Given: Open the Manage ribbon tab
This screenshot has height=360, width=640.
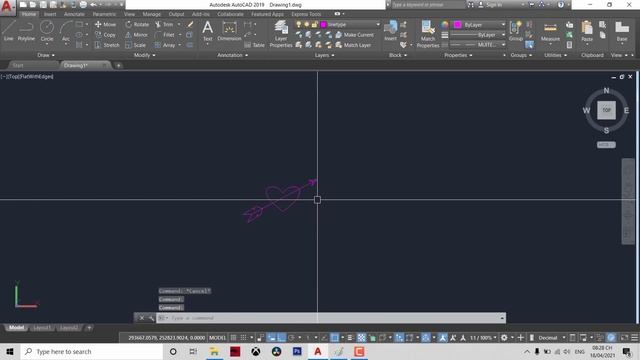Looking at the screenshot, I should [x=151, y=14].
